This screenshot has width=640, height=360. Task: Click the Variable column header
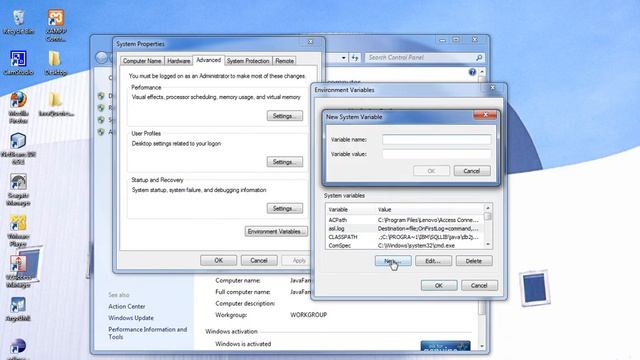[350, 209]
